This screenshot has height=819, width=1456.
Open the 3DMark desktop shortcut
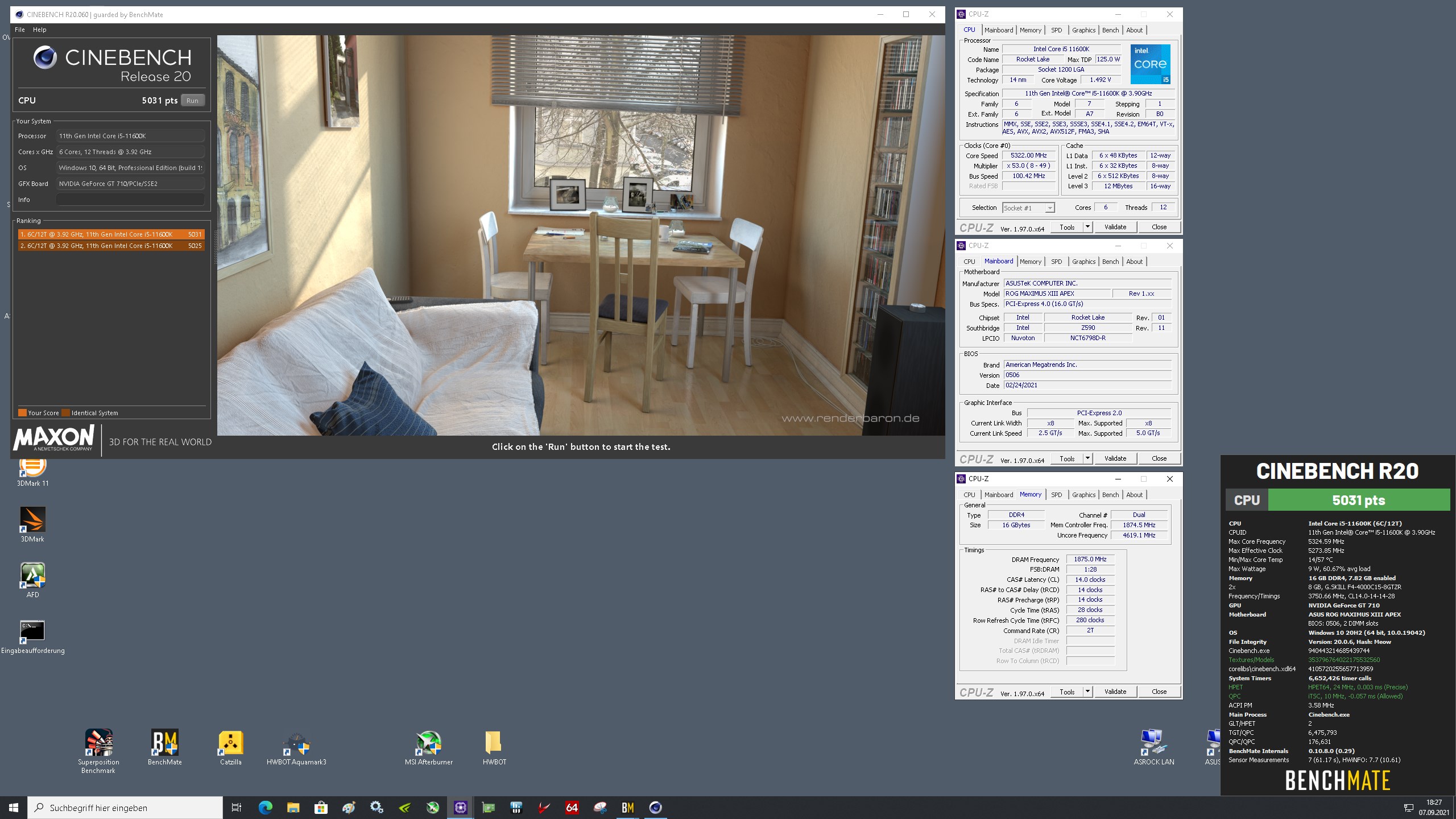32,524
